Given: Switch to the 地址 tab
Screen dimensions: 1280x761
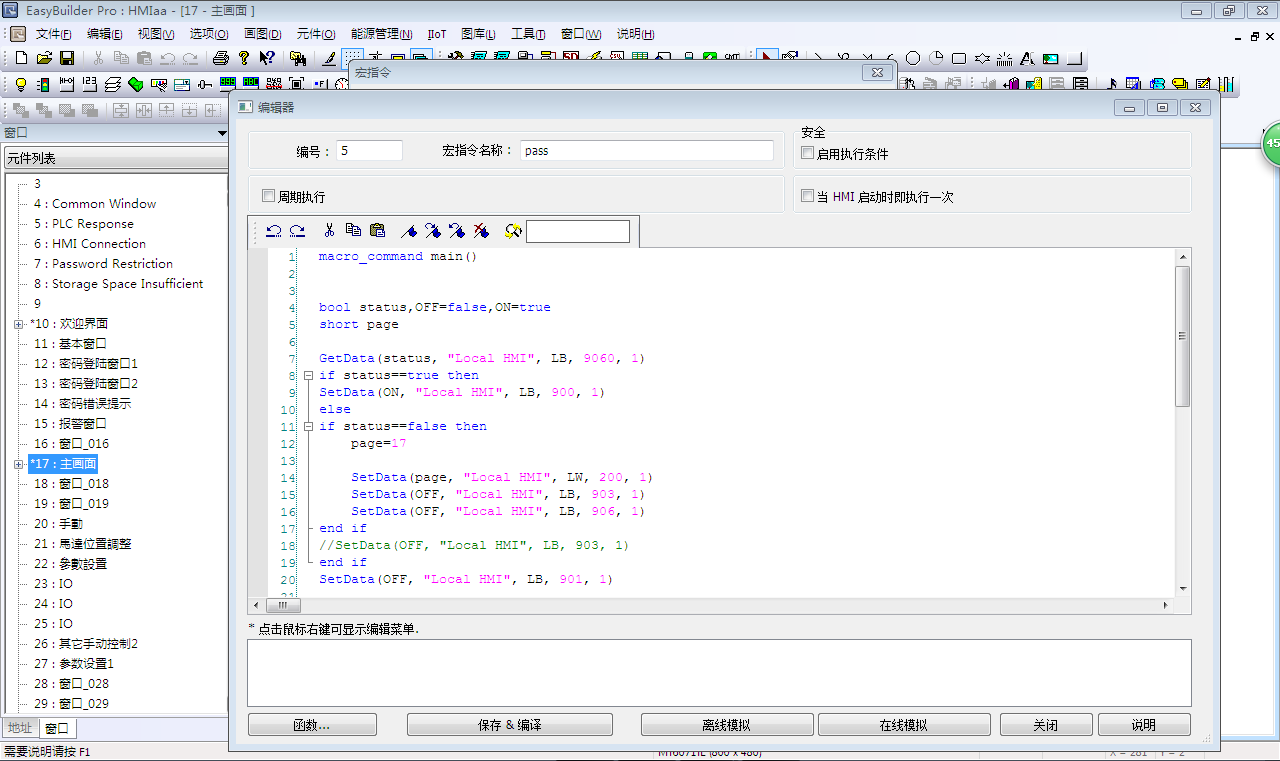Looking at the screenshot, I should 20,728.
